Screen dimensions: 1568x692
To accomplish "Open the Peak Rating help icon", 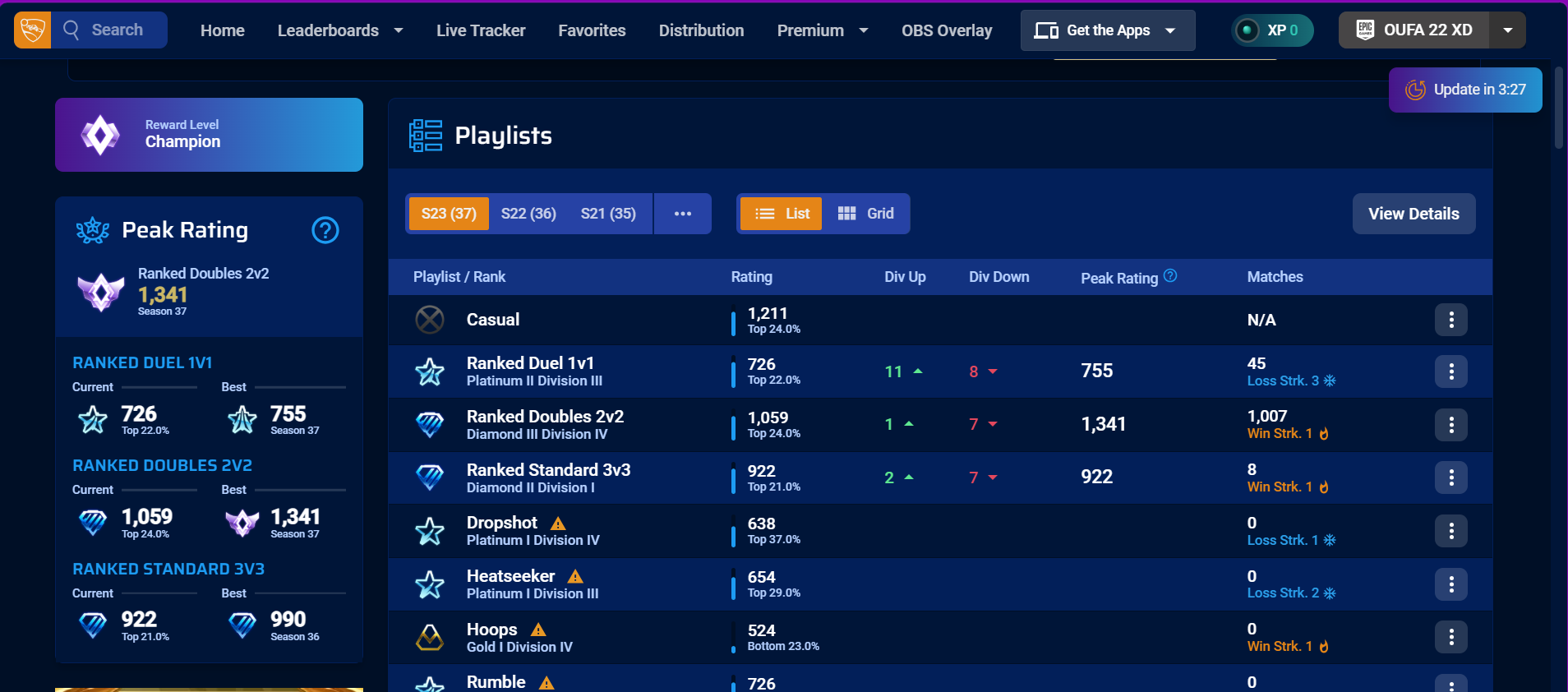I will pos(325,230).
